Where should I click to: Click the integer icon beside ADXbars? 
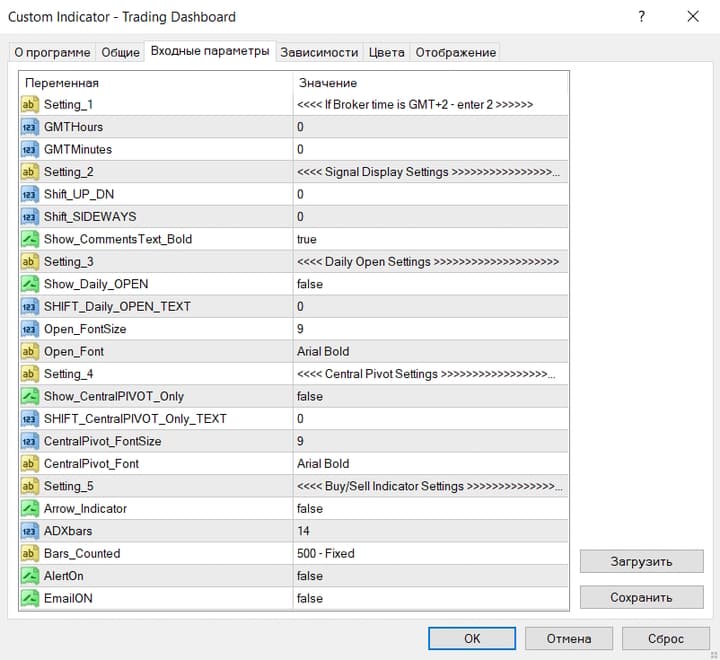tap(29, 531)
